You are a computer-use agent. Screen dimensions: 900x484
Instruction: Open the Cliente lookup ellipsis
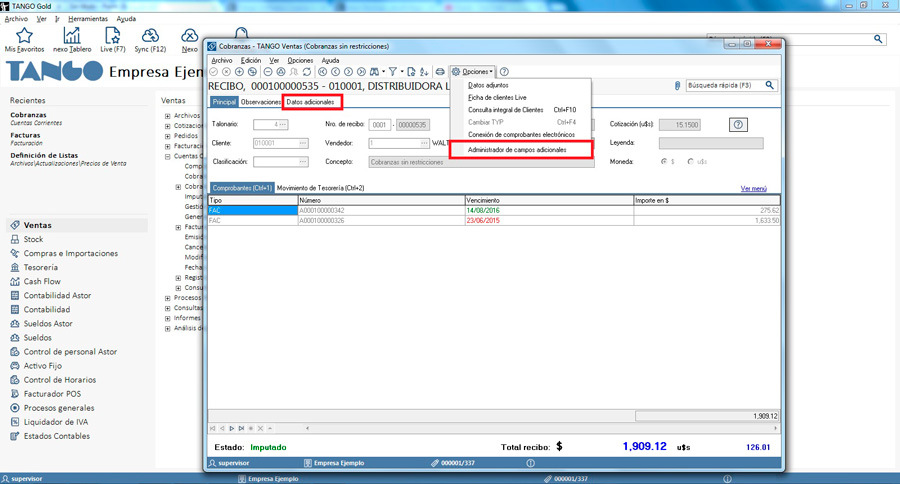click(302, 143)
